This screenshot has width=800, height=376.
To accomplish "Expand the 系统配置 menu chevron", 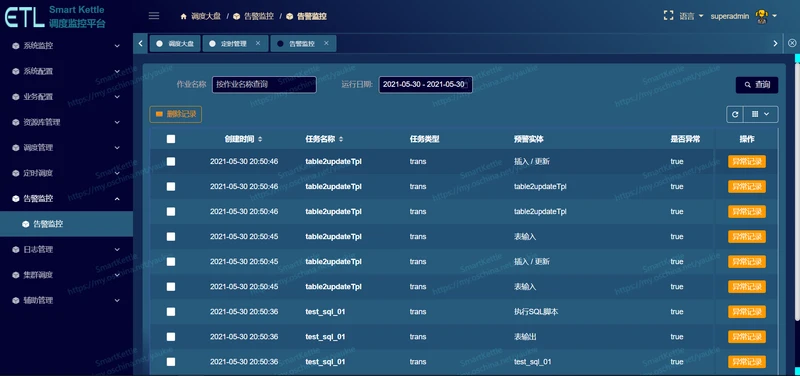I will (117, 71).
